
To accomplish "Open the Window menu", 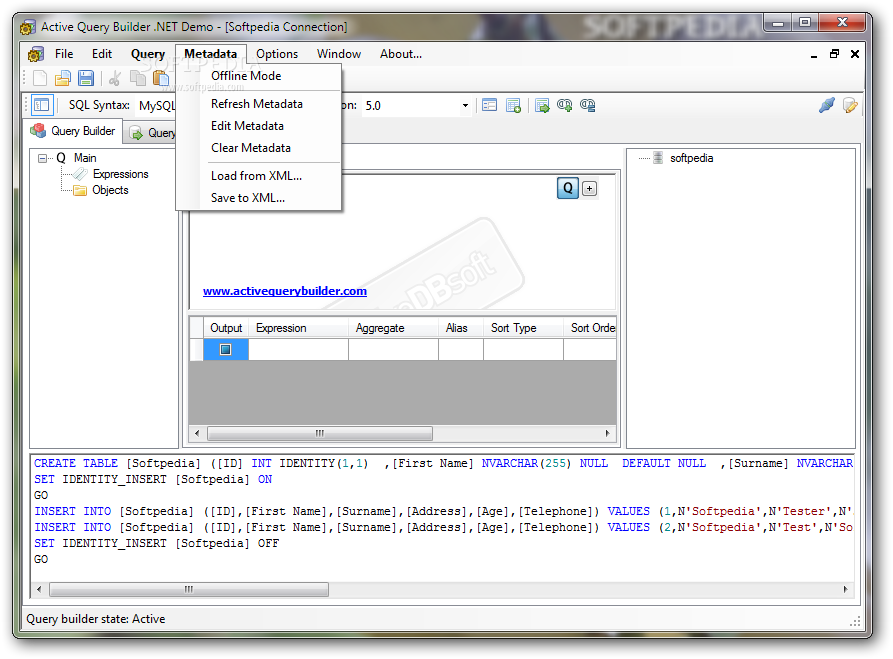I will click(339, 54).
